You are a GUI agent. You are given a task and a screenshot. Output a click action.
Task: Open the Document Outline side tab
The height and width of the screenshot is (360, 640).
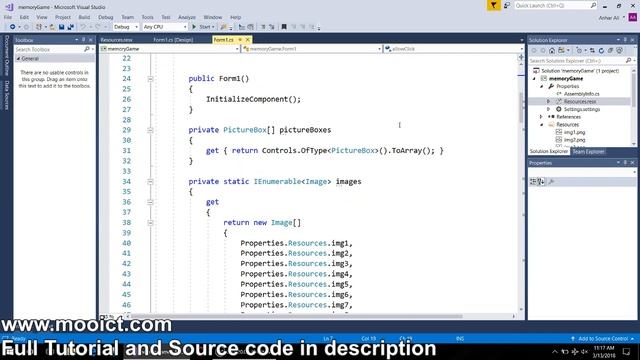pos(7,56)
